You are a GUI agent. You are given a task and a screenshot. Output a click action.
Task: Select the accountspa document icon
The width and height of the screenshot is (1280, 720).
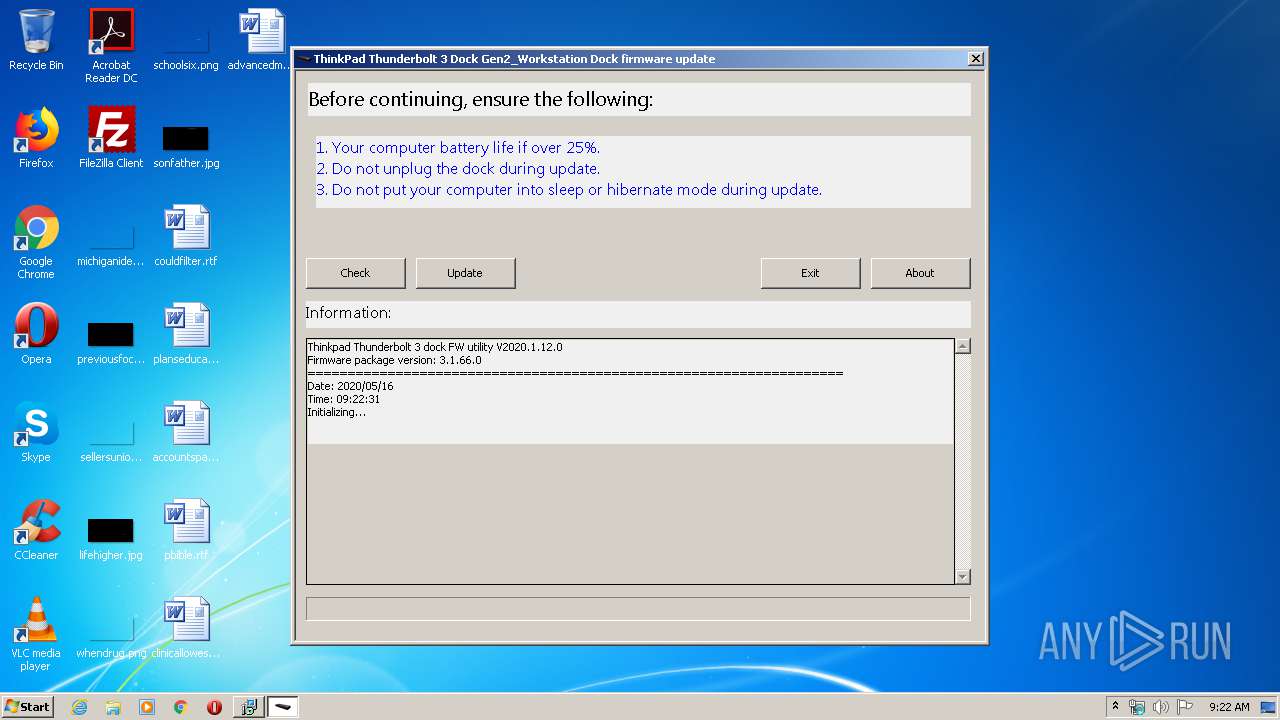[186, 432]
